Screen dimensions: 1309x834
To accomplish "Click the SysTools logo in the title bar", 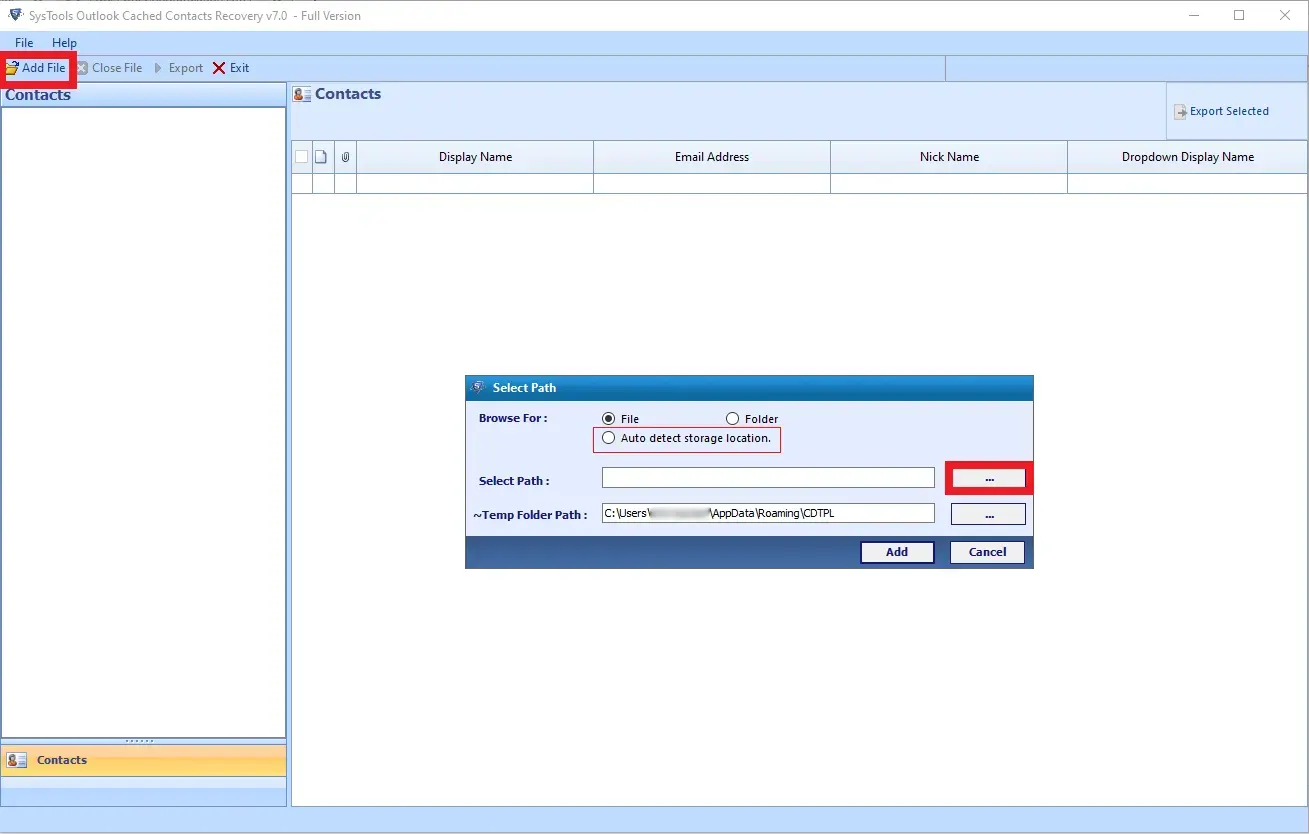I will [14, 15].
